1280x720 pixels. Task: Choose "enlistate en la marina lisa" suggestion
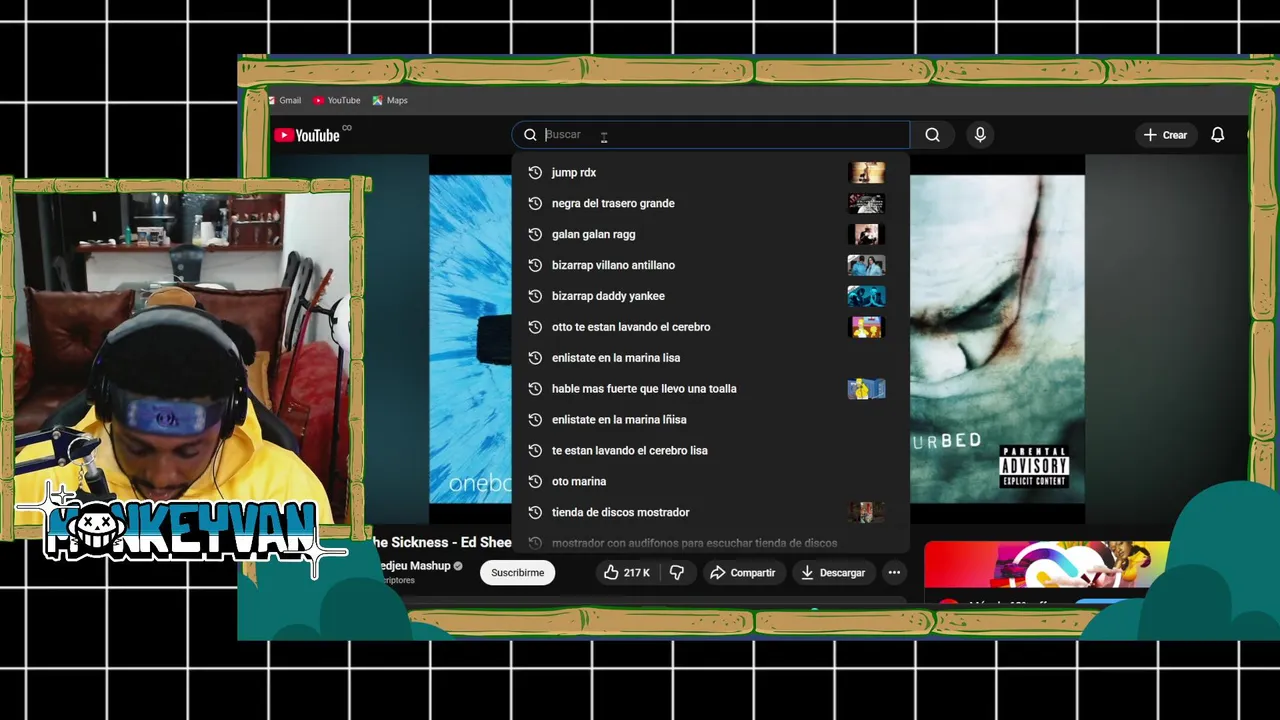(x=710, y=358)
